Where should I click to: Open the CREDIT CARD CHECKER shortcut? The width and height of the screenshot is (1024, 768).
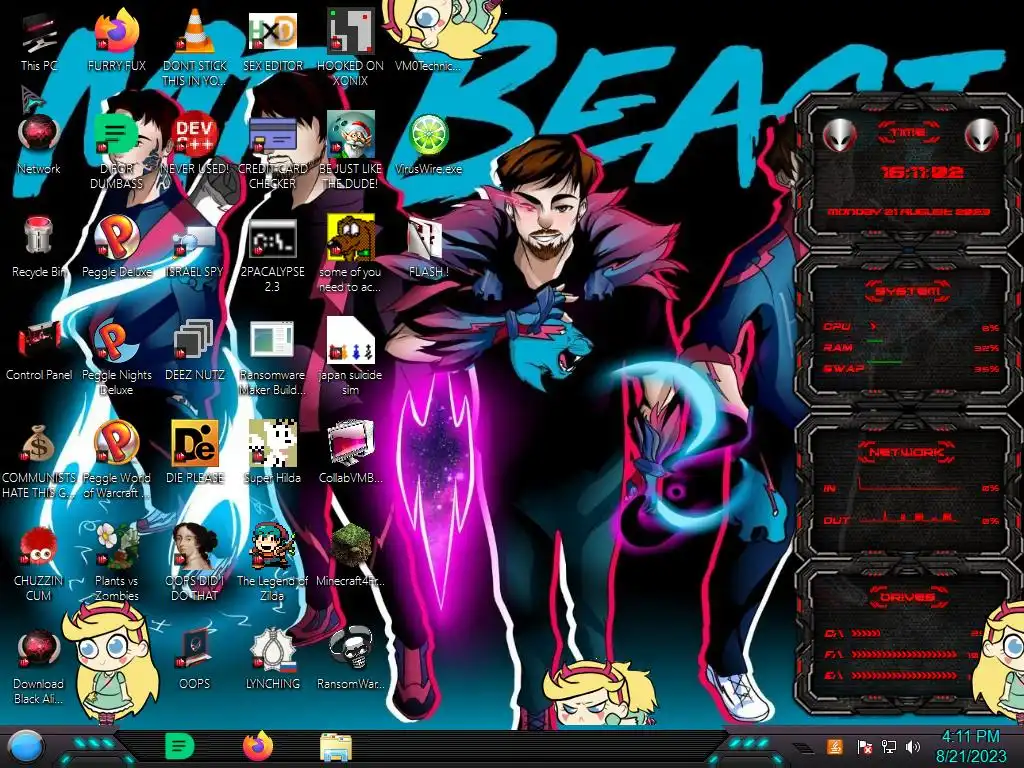point(272,152)
